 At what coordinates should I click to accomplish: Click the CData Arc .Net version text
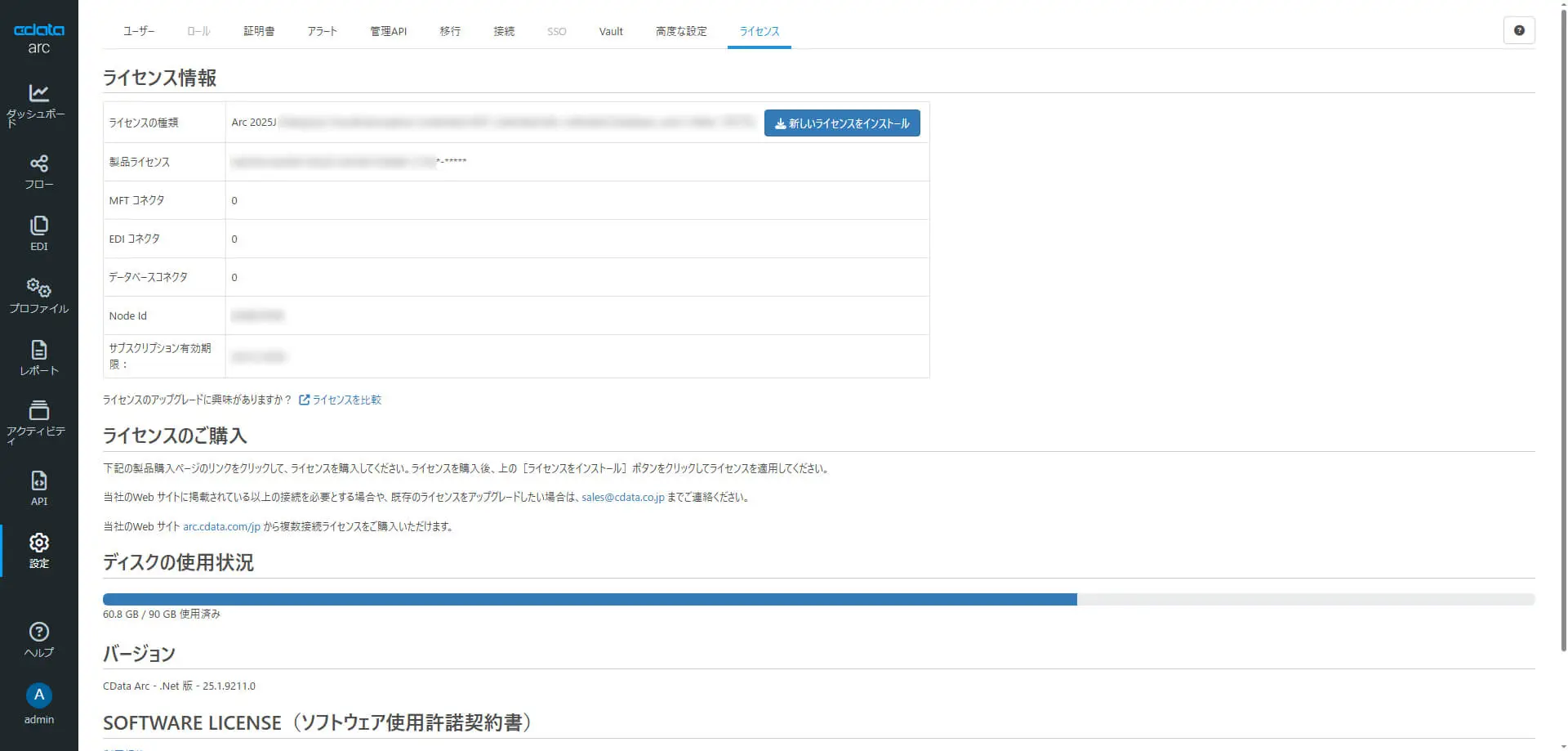click(x=179, y=686)
